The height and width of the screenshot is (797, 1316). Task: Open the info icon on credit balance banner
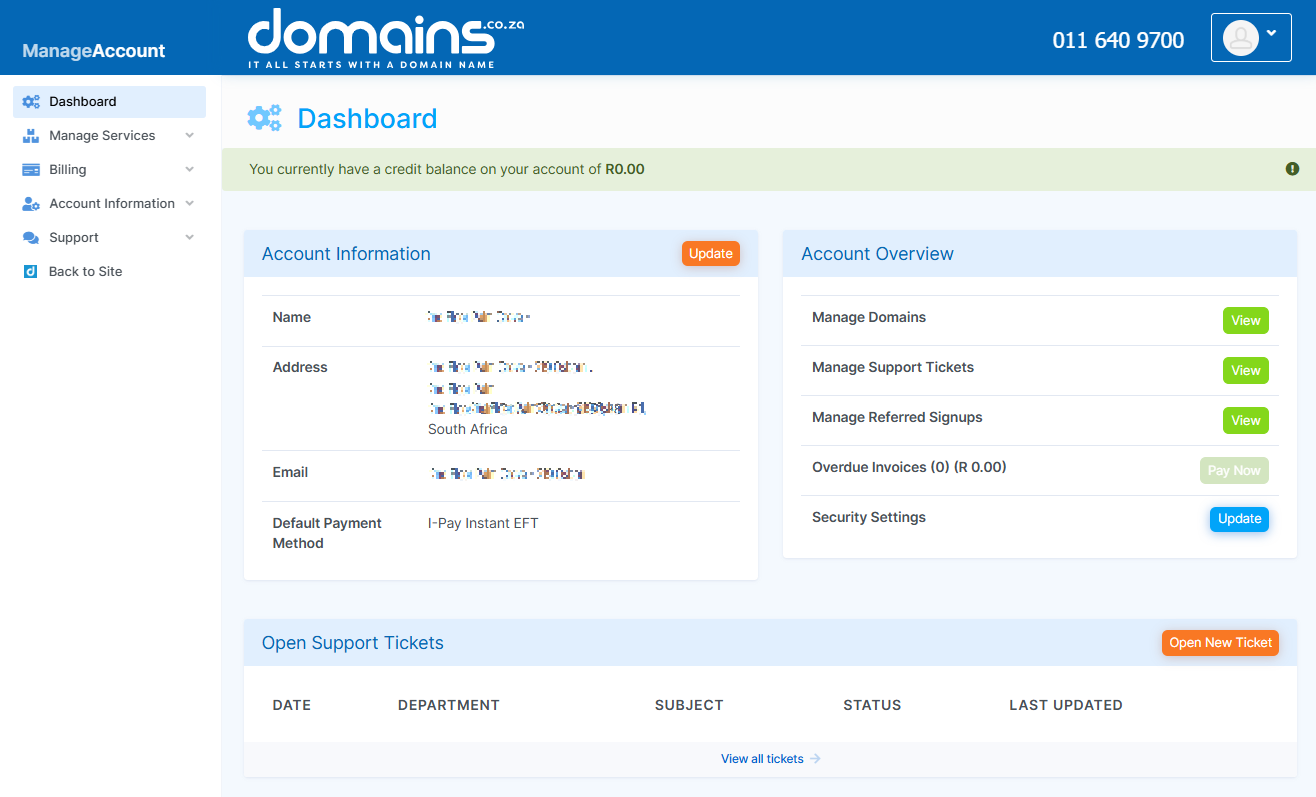1292,169
